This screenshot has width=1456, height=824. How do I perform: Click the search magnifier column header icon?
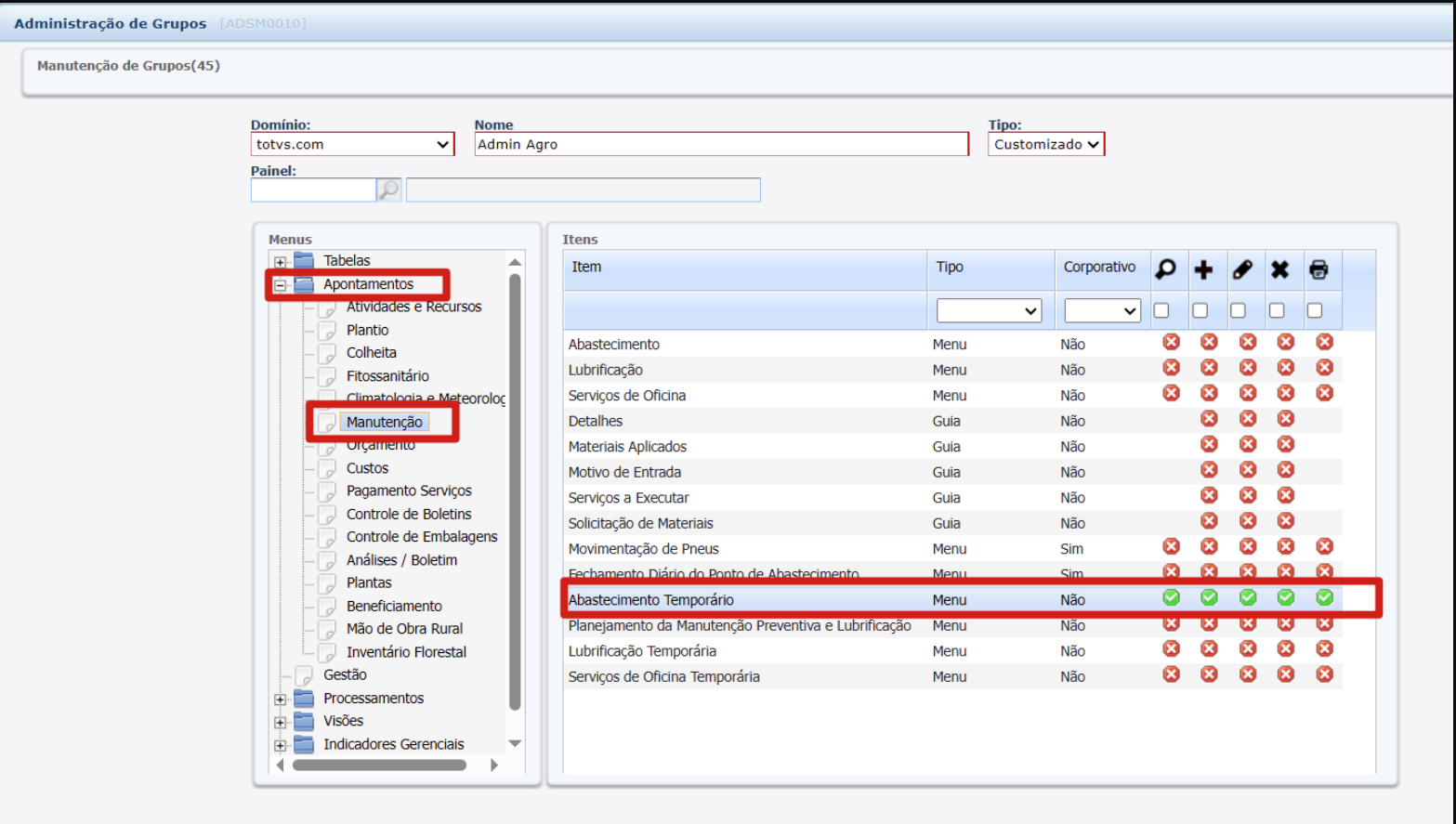pyautogui.click(x=1165, y=269)
